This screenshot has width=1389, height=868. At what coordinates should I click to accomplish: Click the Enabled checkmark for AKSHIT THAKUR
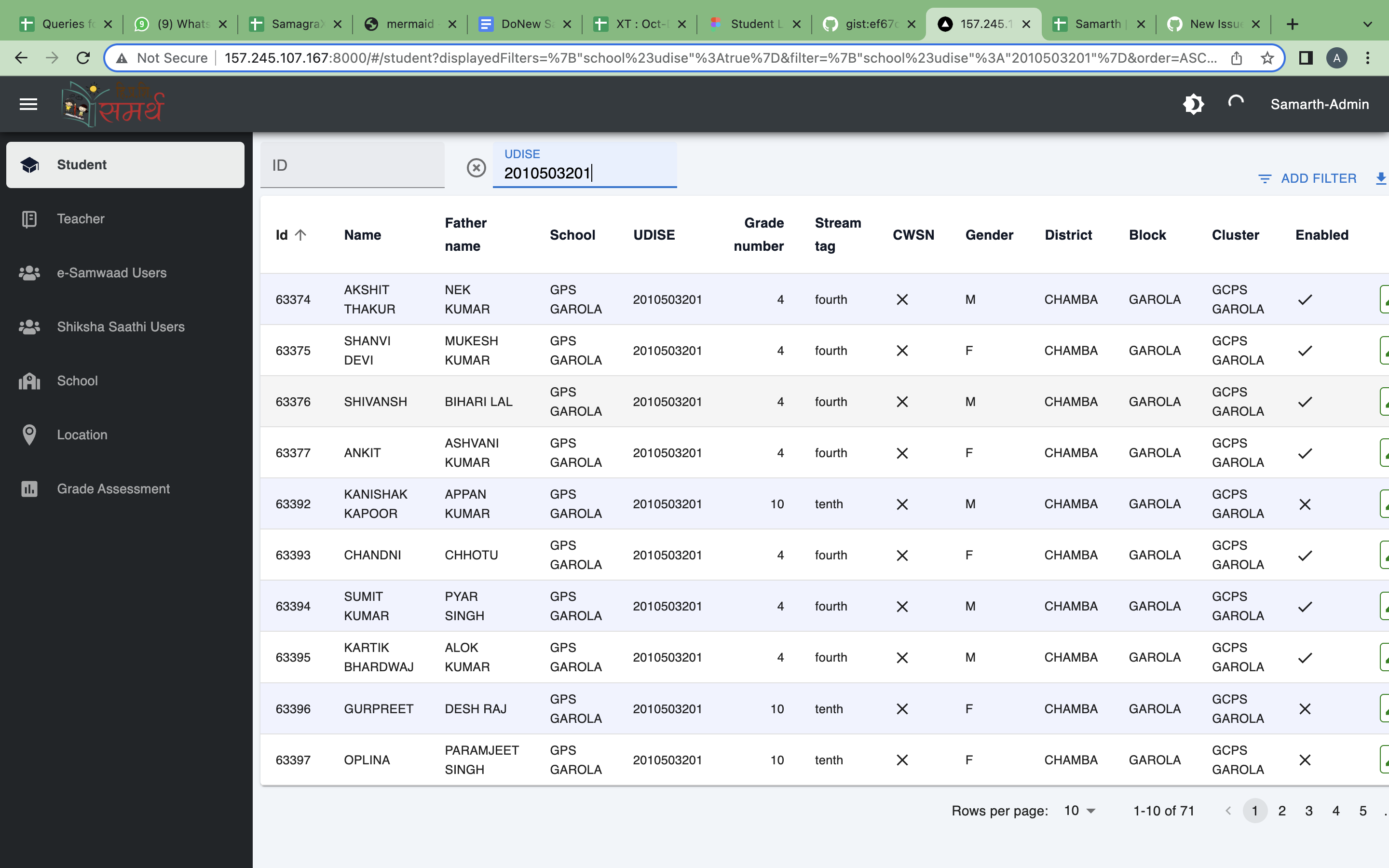(1305, 299)
